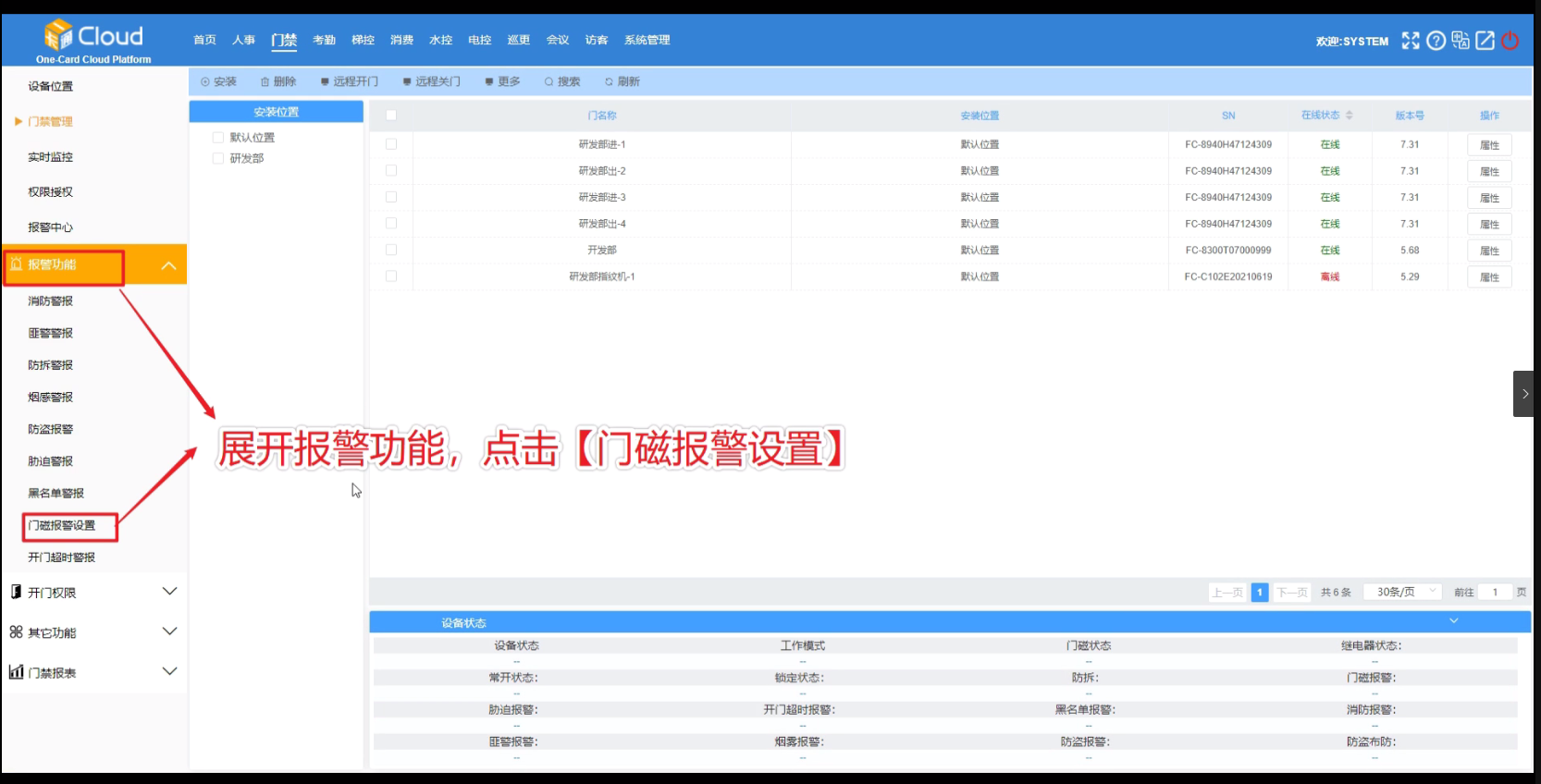Screen dimensions: 1541x784
Task: Collapse the 设备状态 panel chevron
Action: pos(1453,621)
